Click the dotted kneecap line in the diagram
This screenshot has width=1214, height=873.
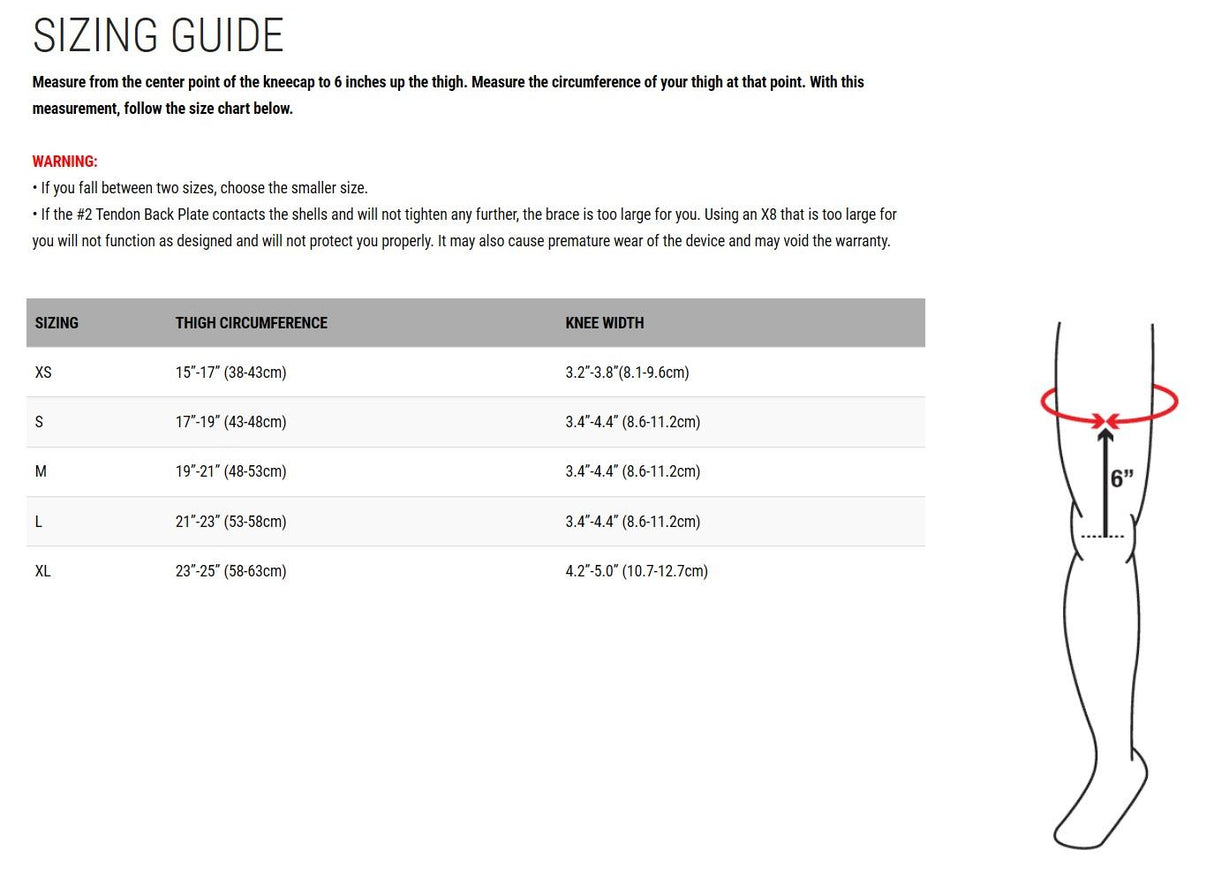(1103, 537)
